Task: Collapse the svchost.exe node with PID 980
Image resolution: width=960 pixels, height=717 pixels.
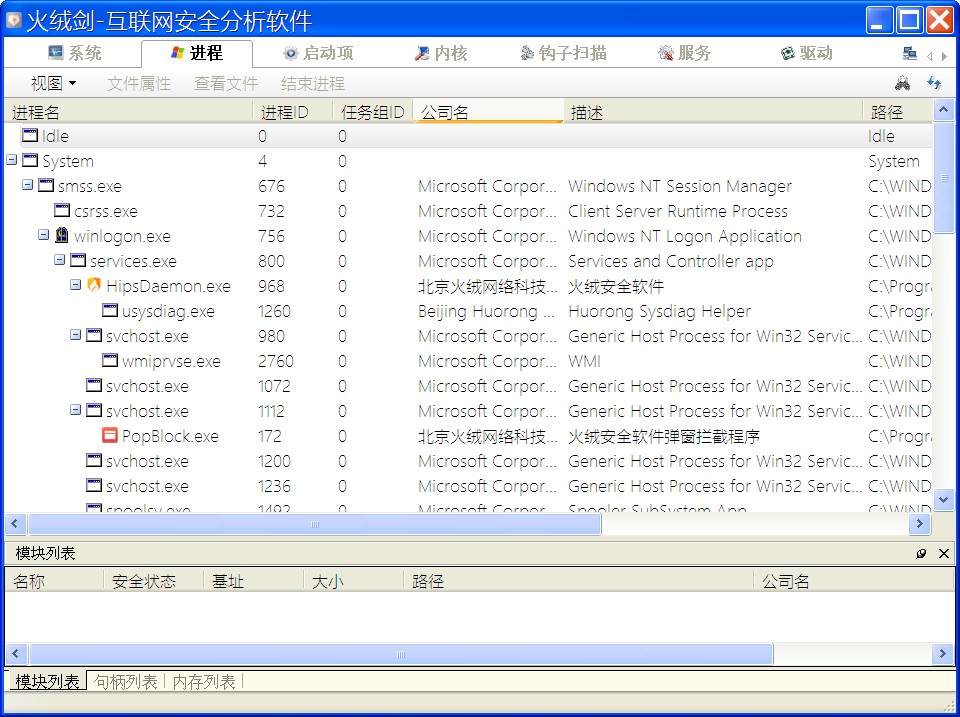Action: [75, 335]
